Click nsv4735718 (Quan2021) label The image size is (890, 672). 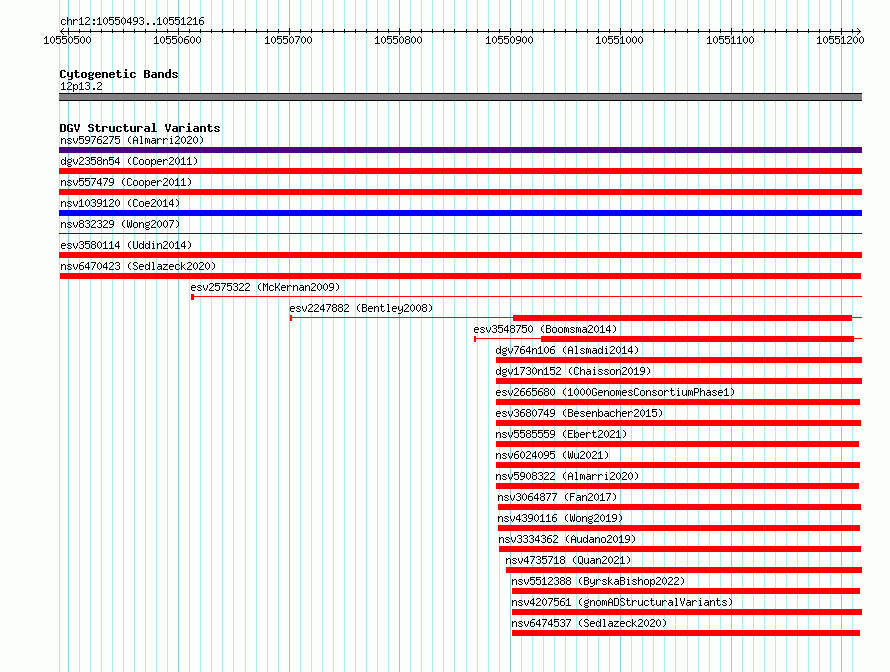[x=568, y=560]
